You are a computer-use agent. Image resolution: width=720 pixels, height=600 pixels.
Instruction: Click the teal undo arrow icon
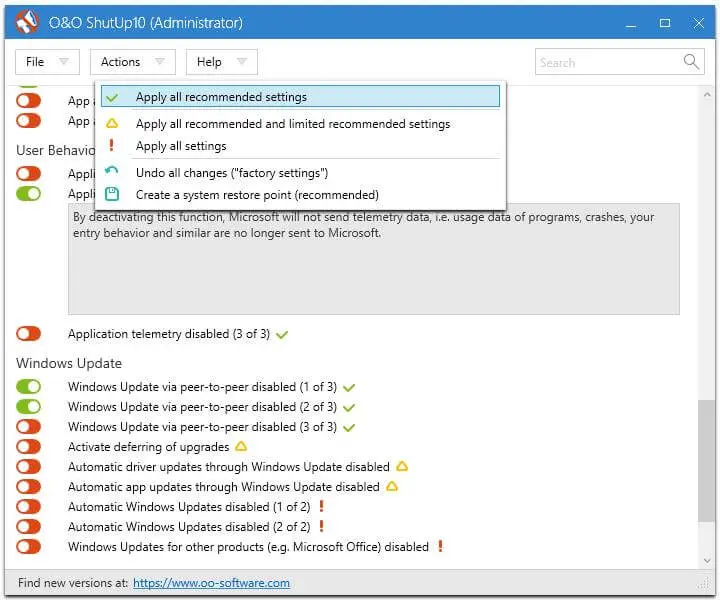(x=111, y=172)
